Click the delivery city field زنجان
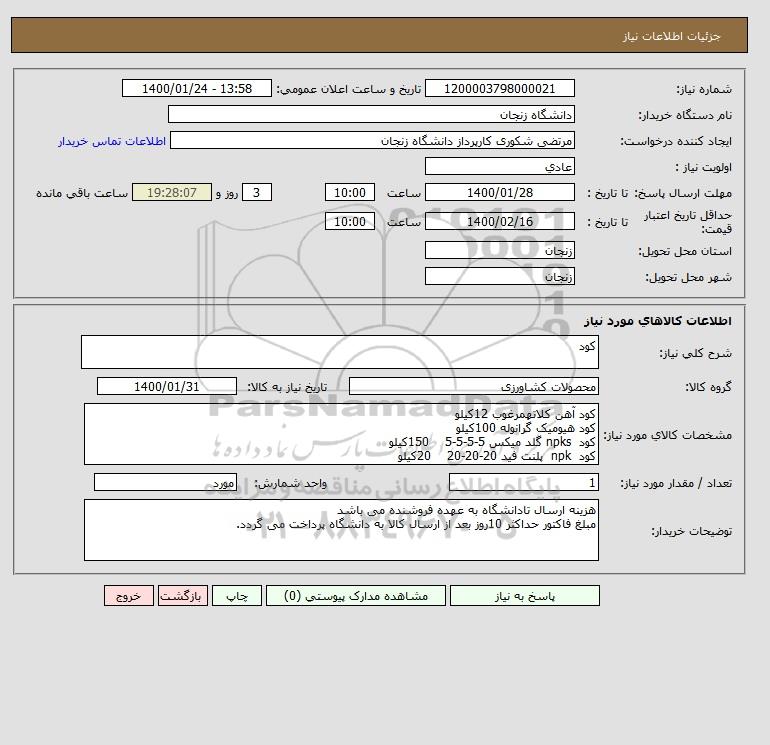The width and height of the screenshot is (770, 745). (x=499, y=276)
